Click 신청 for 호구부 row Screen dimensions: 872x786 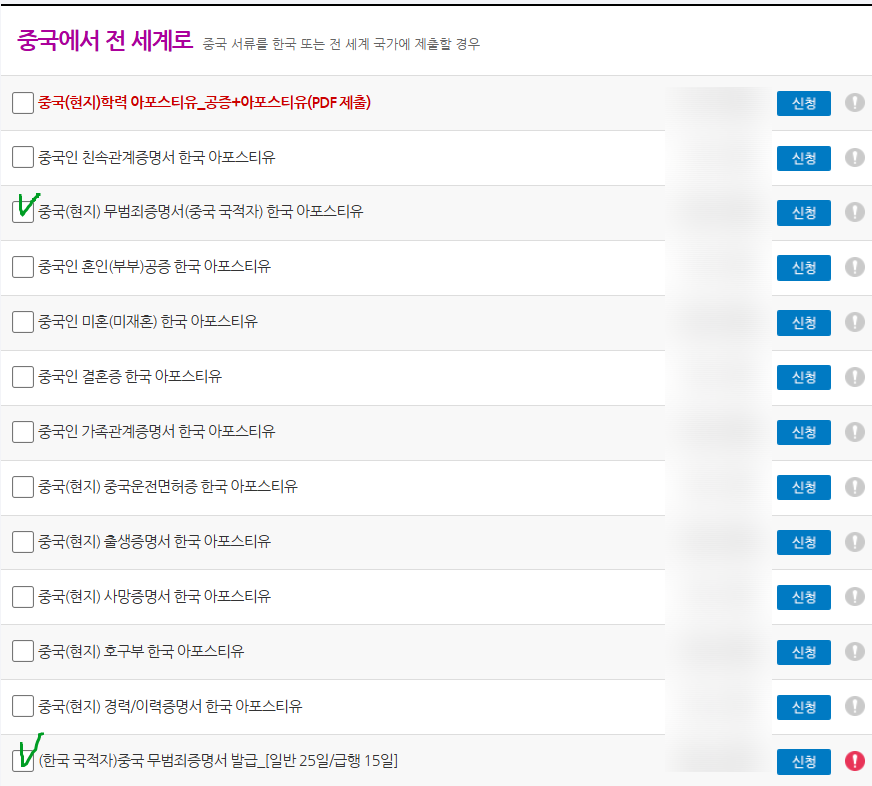[804, 652]
